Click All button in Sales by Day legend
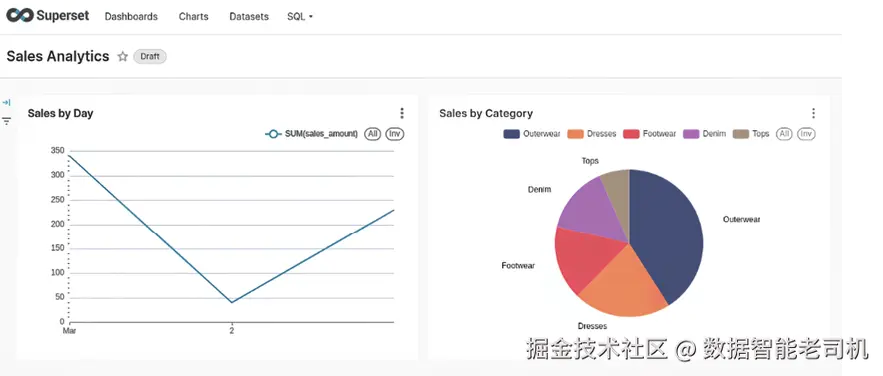Image resolution: width=883 pixels, height=376 pixels. point(372,134)
